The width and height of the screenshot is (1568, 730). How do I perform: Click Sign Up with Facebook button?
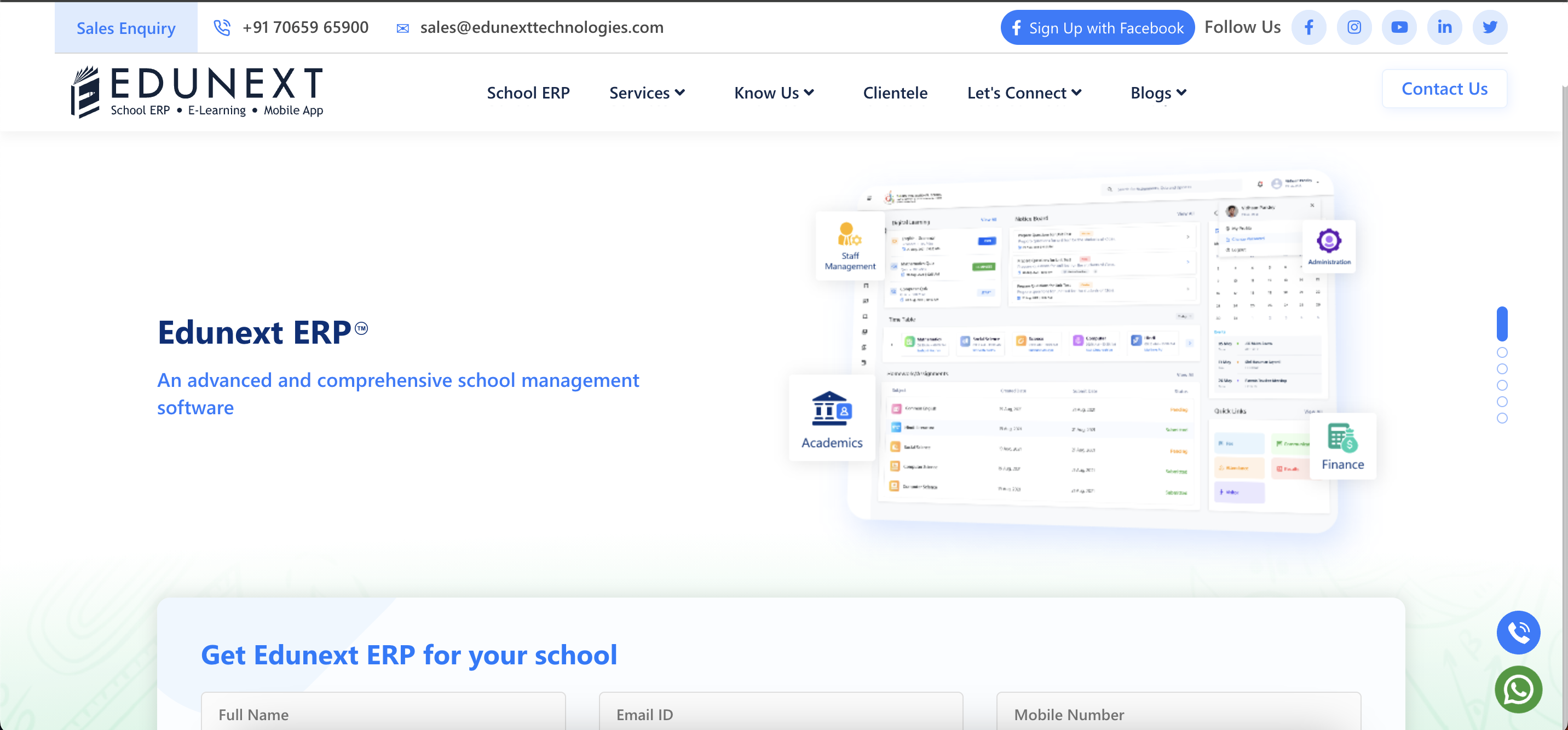[1098, 27]
